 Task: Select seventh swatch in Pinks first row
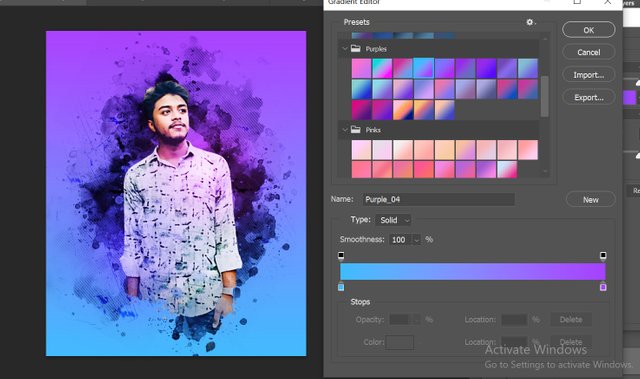pyautogui.click(x=486, y=150)
